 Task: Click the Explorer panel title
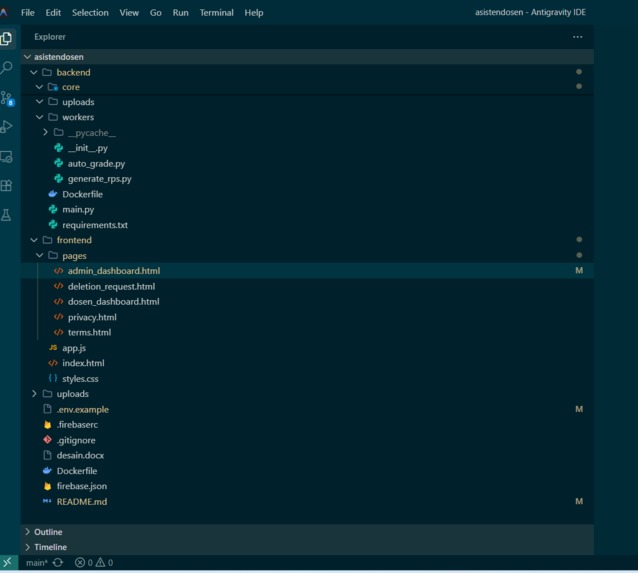[x=50, y=37]
